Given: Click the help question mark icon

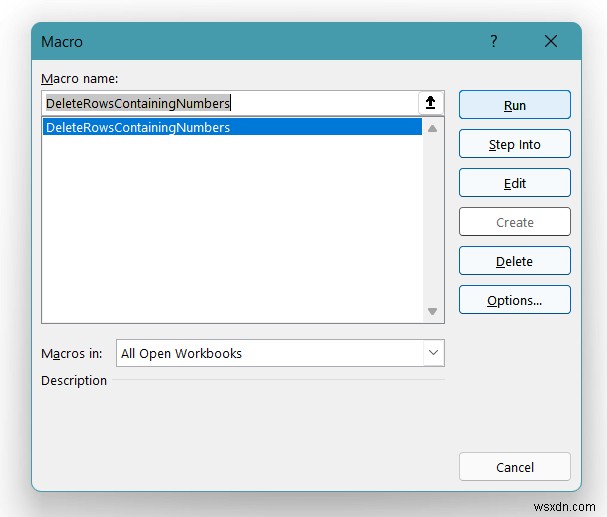Looking at the screenshot, I should click(494, 41).
